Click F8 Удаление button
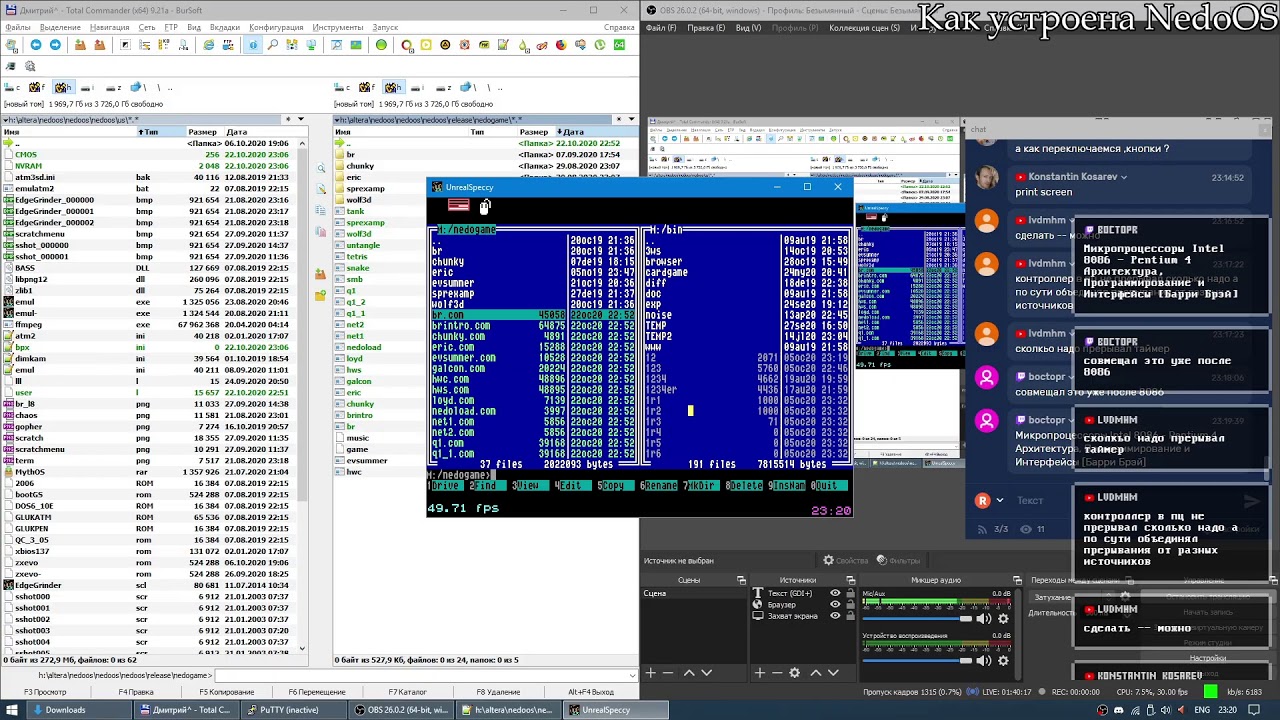The image size is (1280, 720). tap(498, 692)
